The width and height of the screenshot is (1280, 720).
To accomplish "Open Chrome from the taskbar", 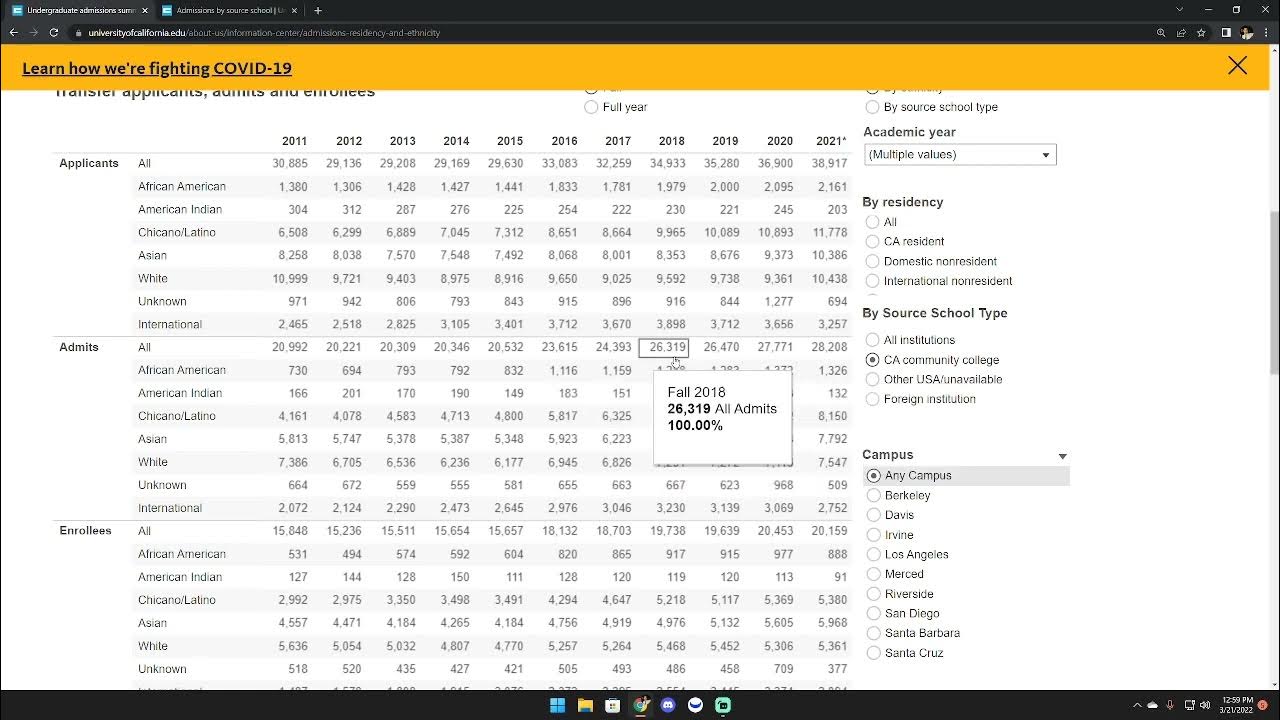I will pos(641,705).
